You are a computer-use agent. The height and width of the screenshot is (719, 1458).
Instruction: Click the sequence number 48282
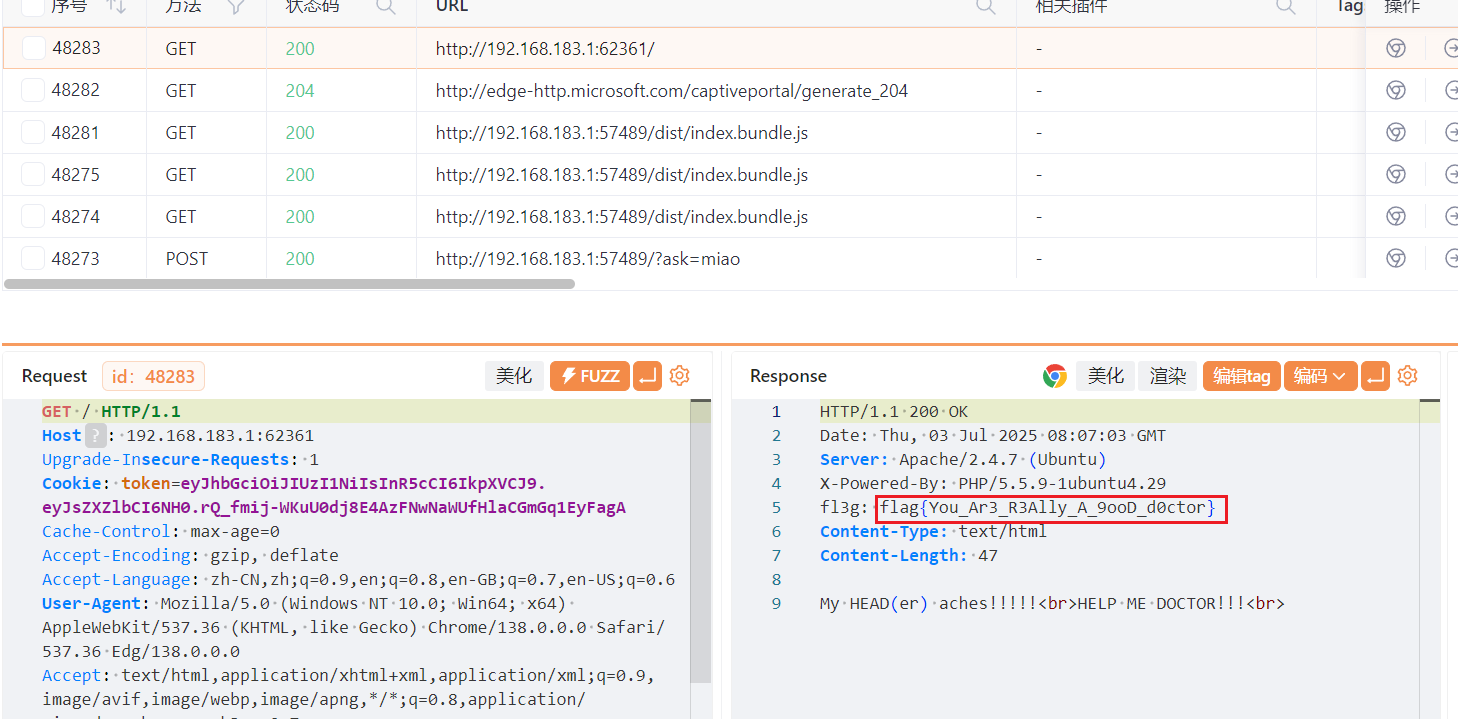click(76, 90)
